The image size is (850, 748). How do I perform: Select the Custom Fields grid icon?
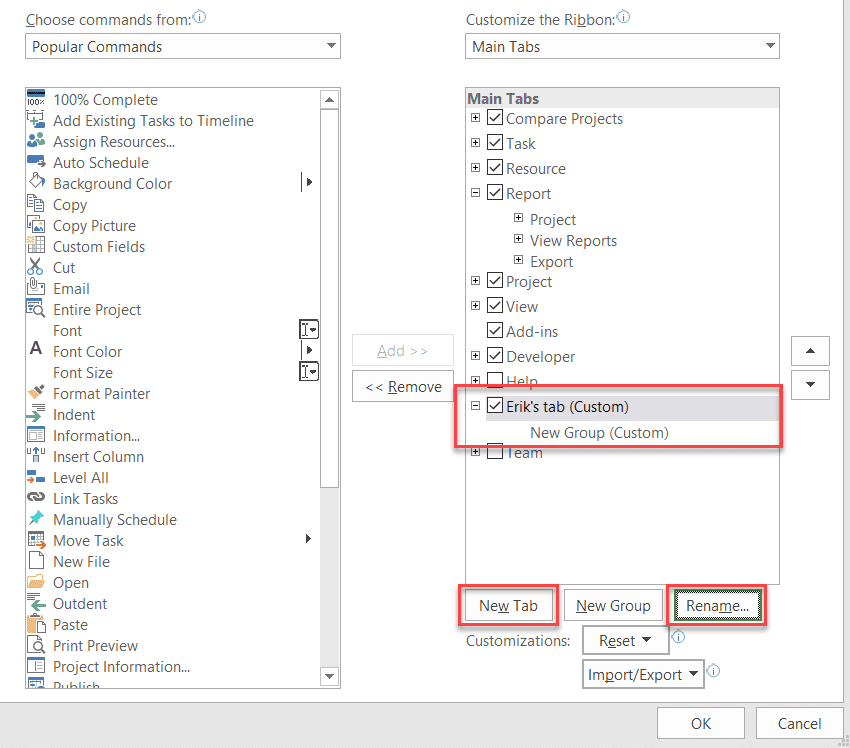36,245
